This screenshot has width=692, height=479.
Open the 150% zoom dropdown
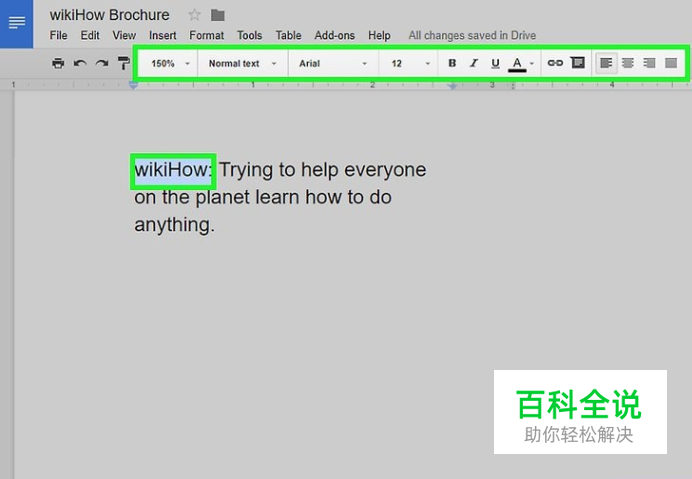[170, 64]
